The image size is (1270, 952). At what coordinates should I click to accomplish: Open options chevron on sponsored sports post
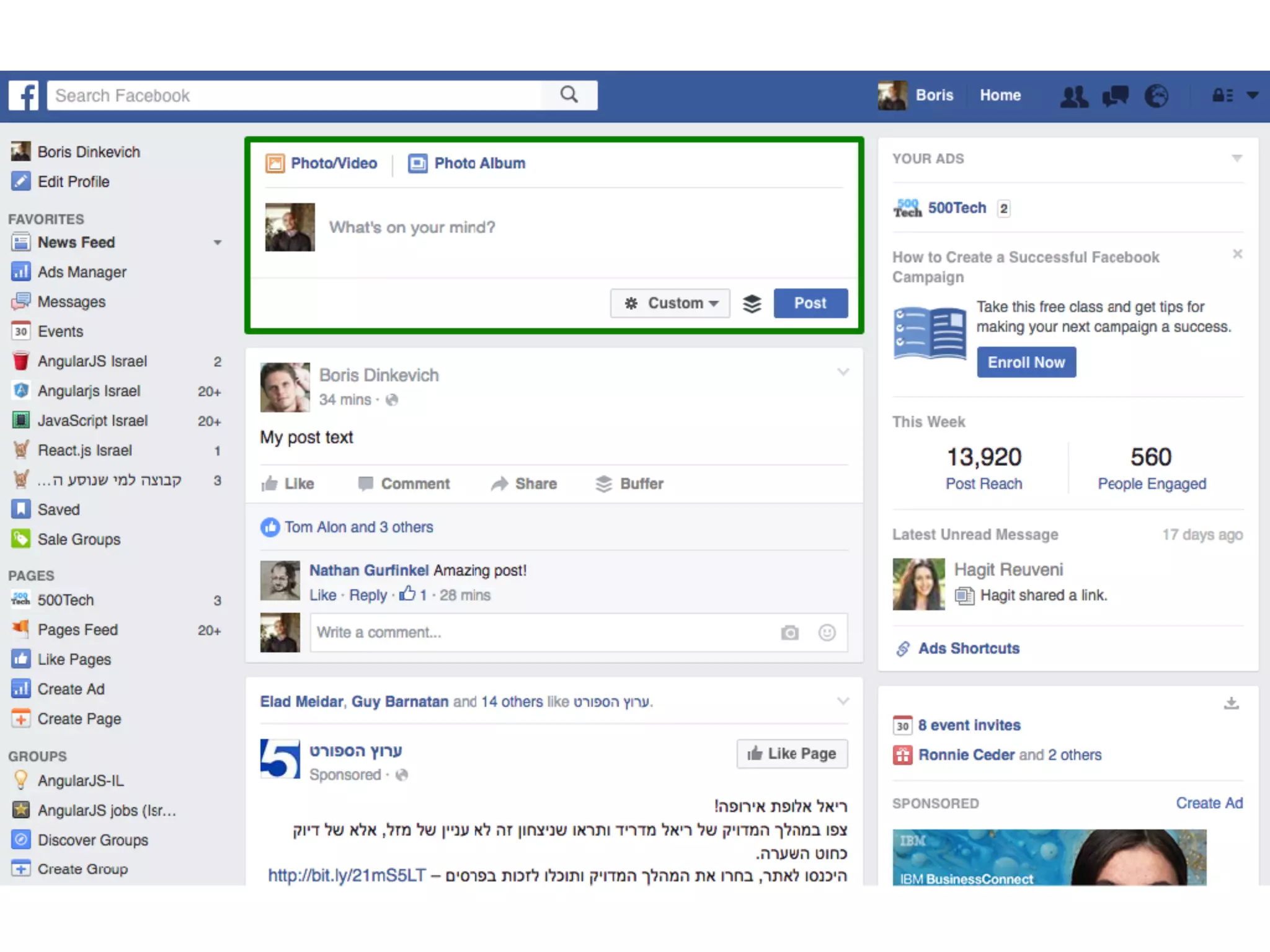click(x=843, y=701)
